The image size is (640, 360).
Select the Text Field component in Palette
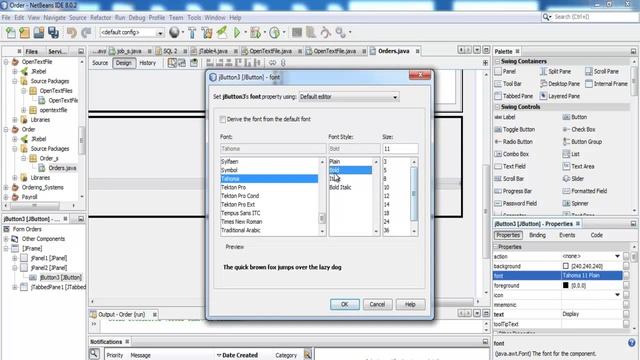(x=510, y=167)
